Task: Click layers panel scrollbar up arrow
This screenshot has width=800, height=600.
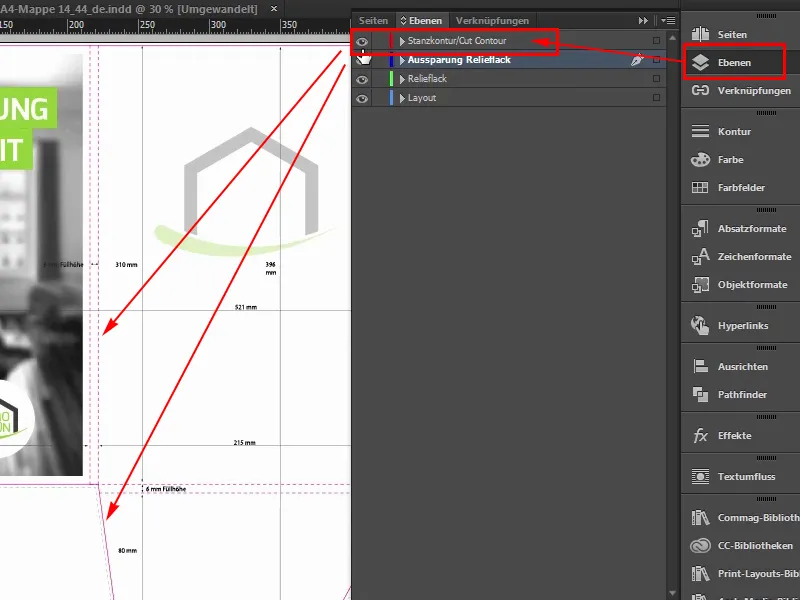Action: 672,38
